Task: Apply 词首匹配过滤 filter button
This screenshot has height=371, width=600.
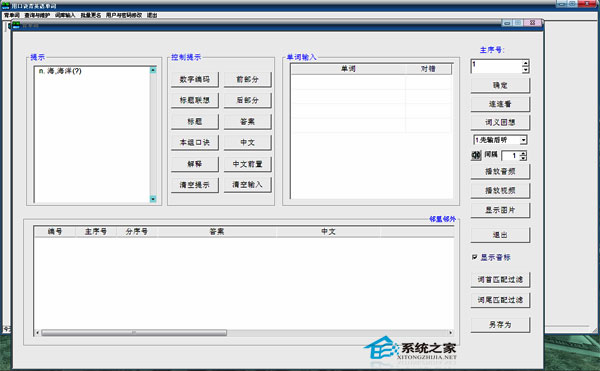Action: tap(500, 280)
